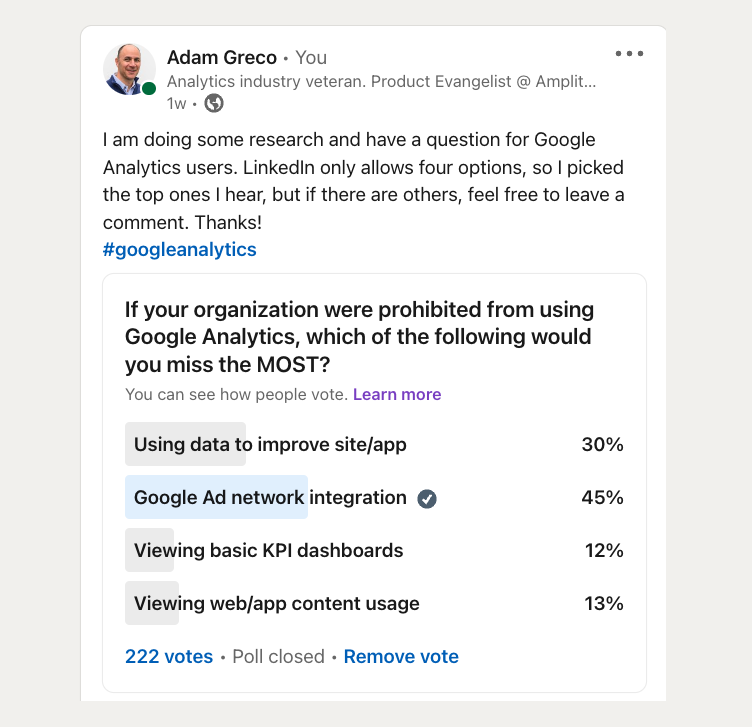Select the Viewing web/app content usage option

(375, 603)
